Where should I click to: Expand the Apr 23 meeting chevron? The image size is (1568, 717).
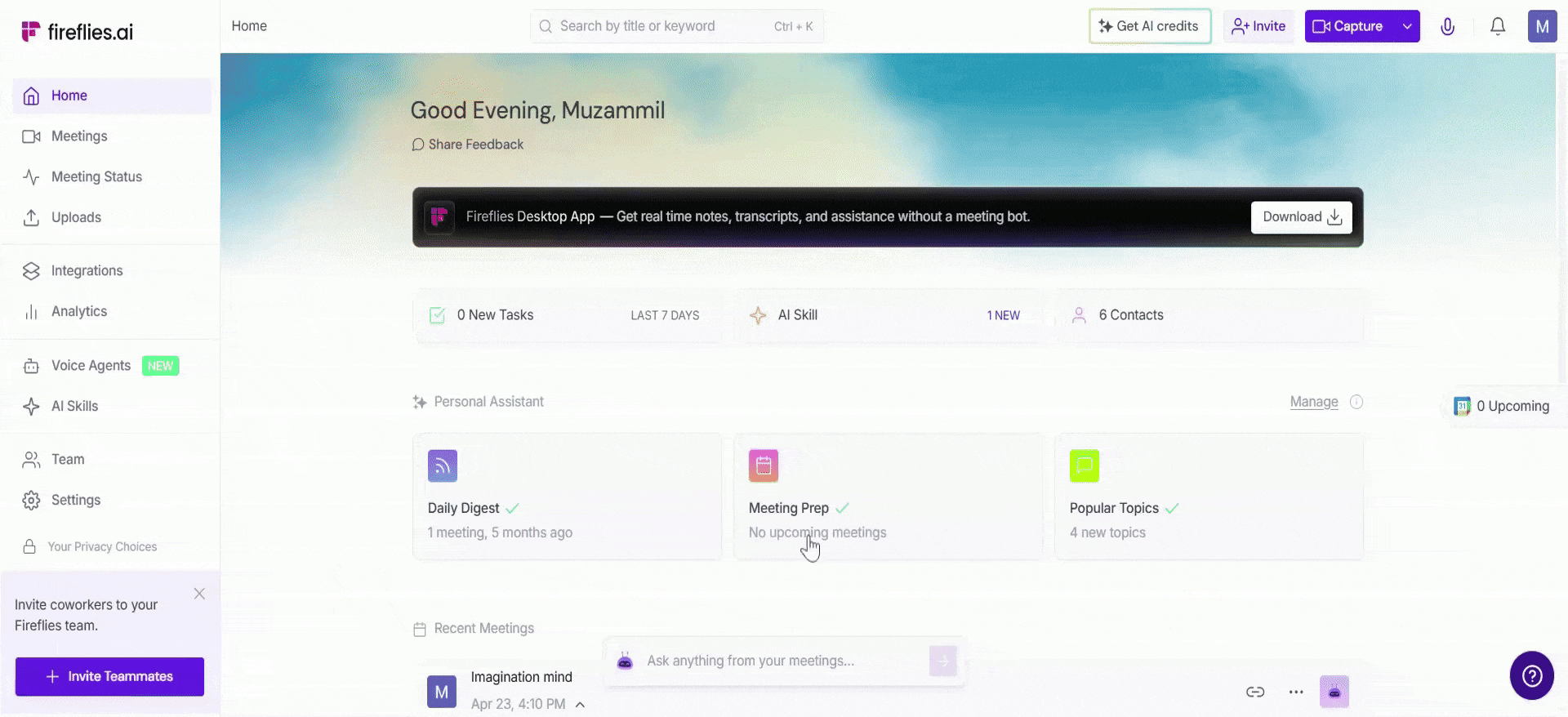(580, 705)
